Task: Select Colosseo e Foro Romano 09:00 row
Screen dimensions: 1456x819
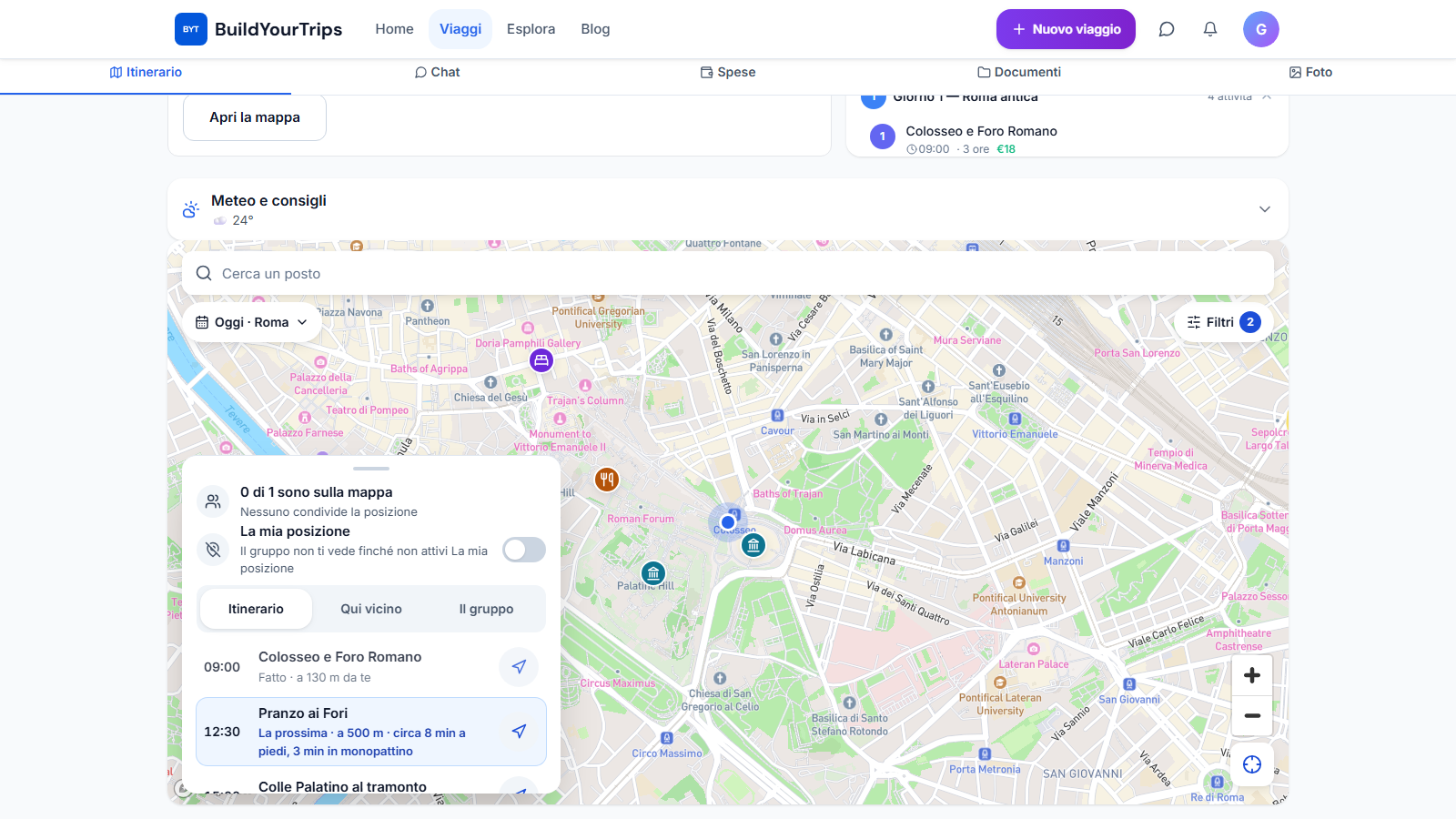Action: point(371,666)
